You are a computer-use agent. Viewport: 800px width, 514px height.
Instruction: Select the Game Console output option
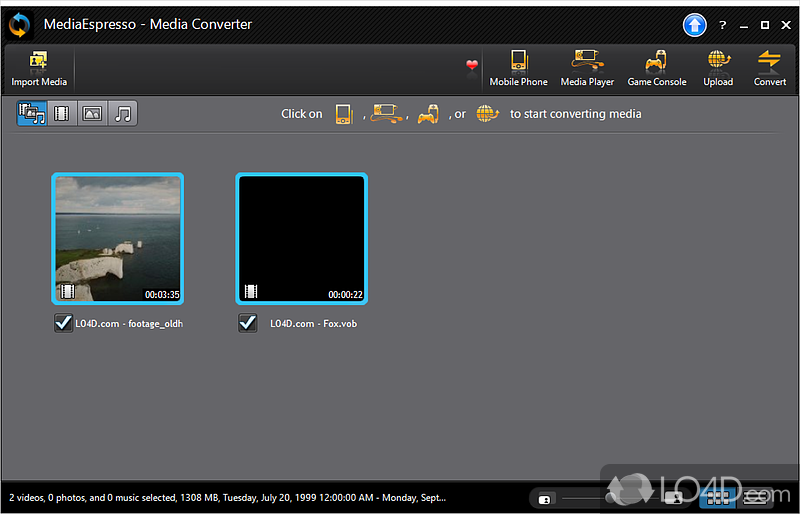click(x=657, y=69)
